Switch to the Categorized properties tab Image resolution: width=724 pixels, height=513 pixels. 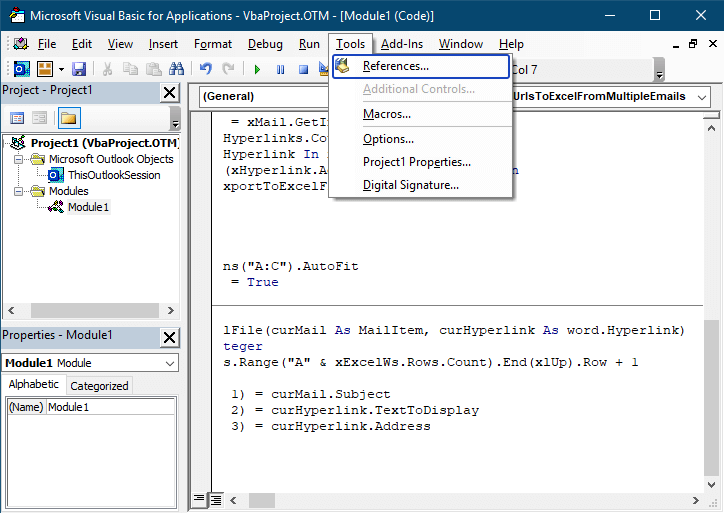(99, 385)
